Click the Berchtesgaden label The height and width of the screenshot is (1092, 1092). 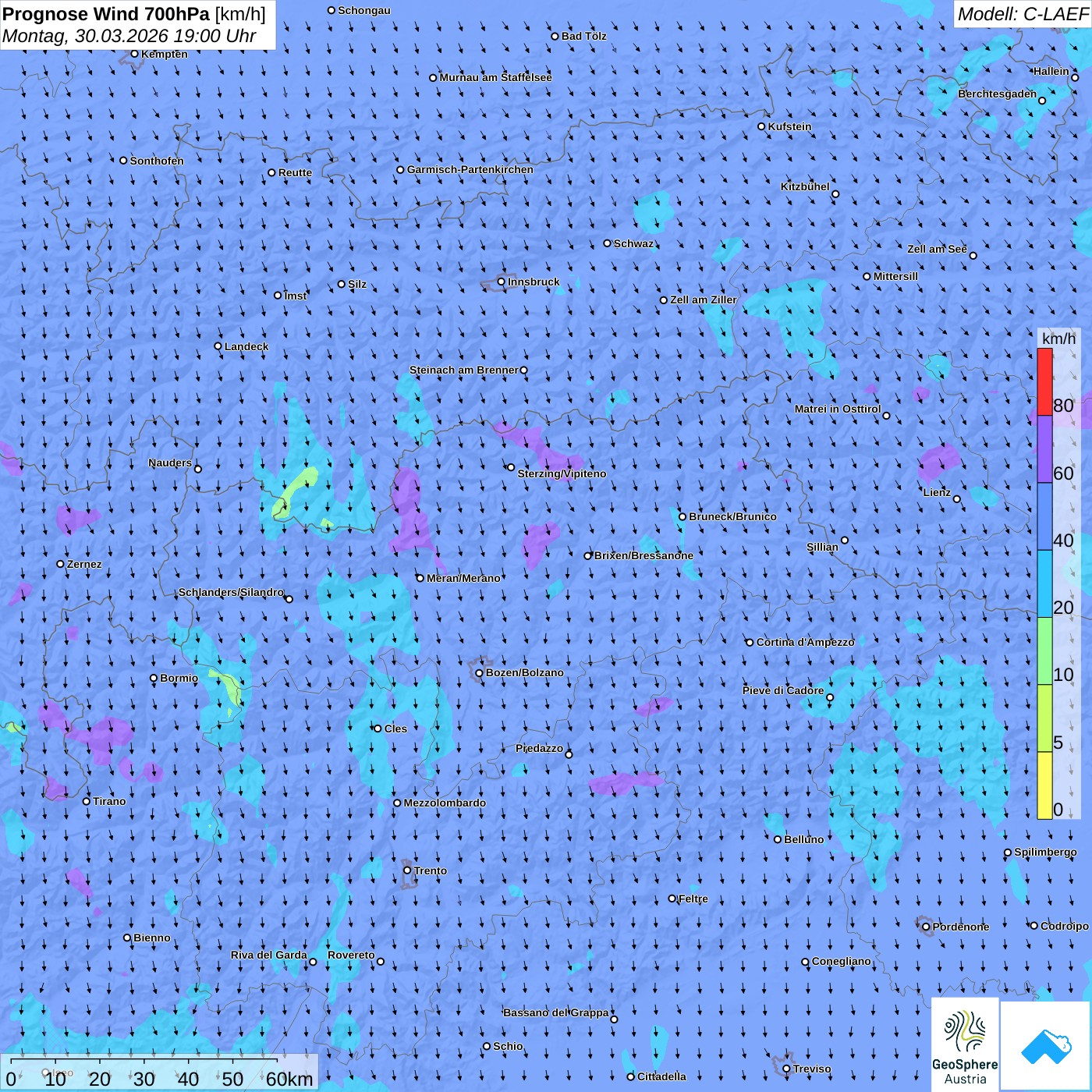[x=997, y=94]
